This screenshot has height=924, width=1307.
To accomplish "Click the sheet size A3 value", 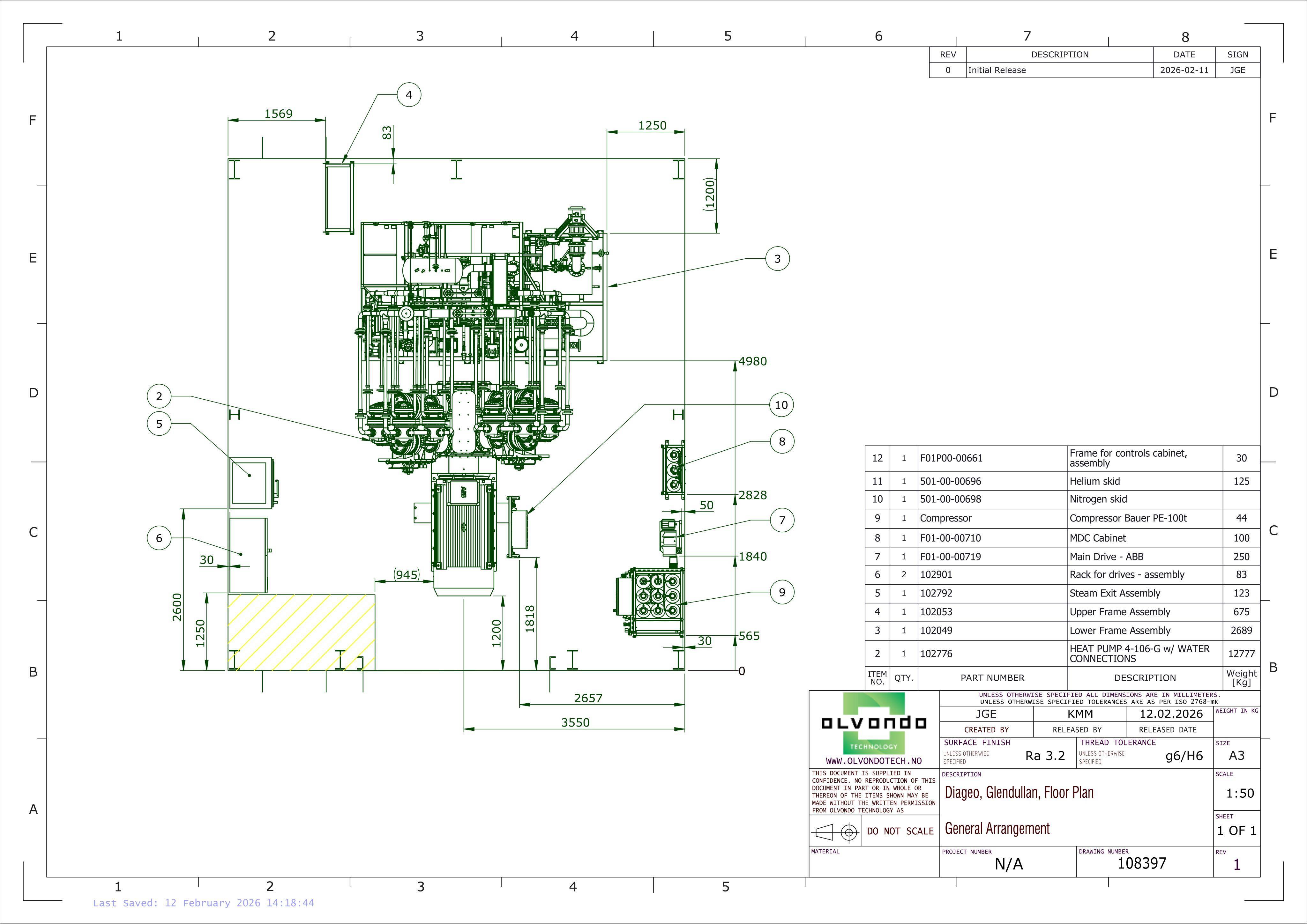I will click(1236, 756).
